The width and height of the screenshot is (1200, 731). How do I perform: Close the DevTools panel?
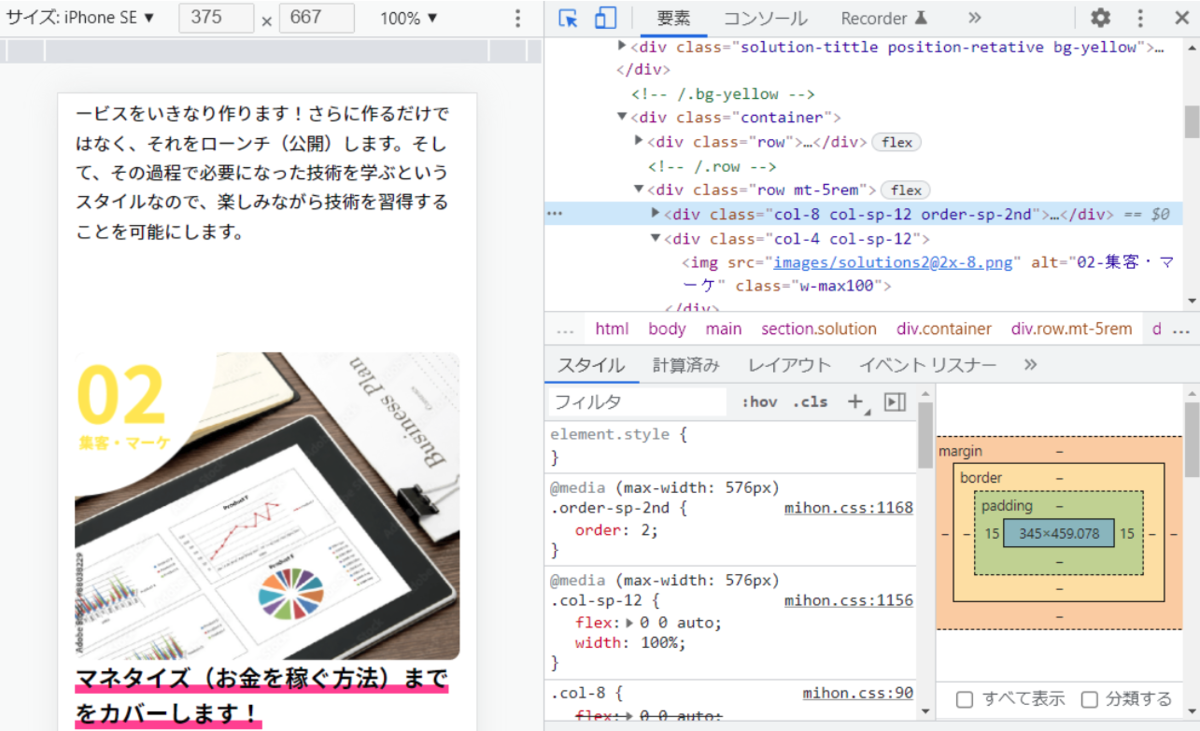1181,18
